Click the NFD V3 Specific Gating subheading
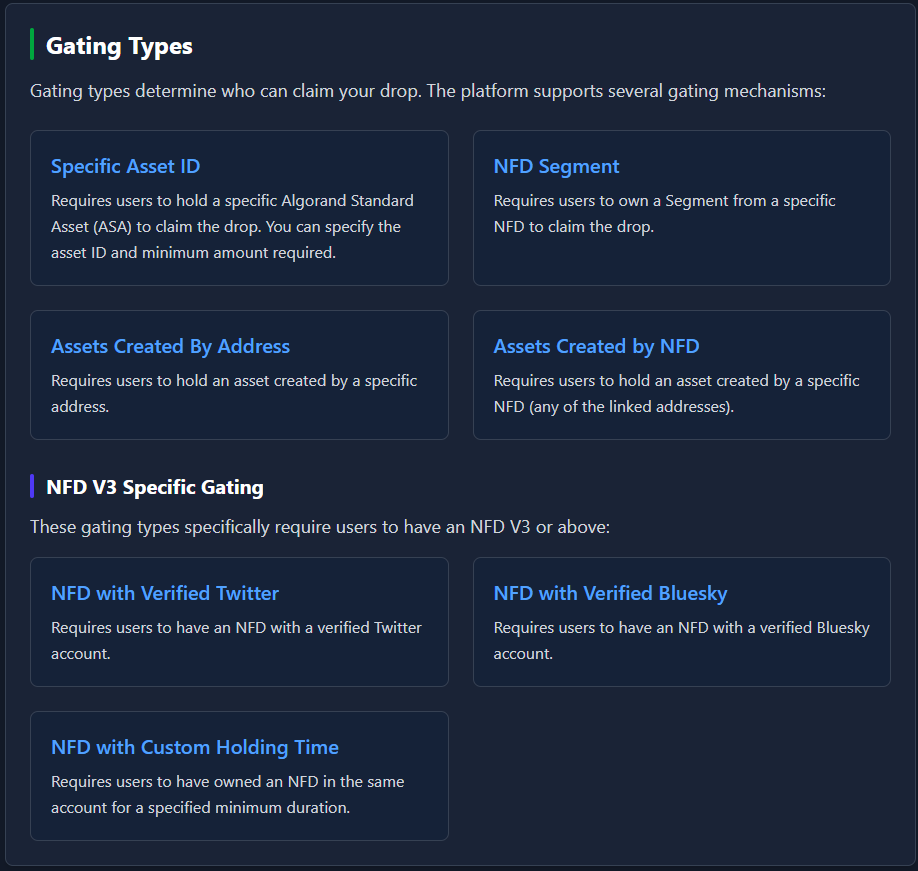This screenshot has height=871, width=918. pos(155,487)
